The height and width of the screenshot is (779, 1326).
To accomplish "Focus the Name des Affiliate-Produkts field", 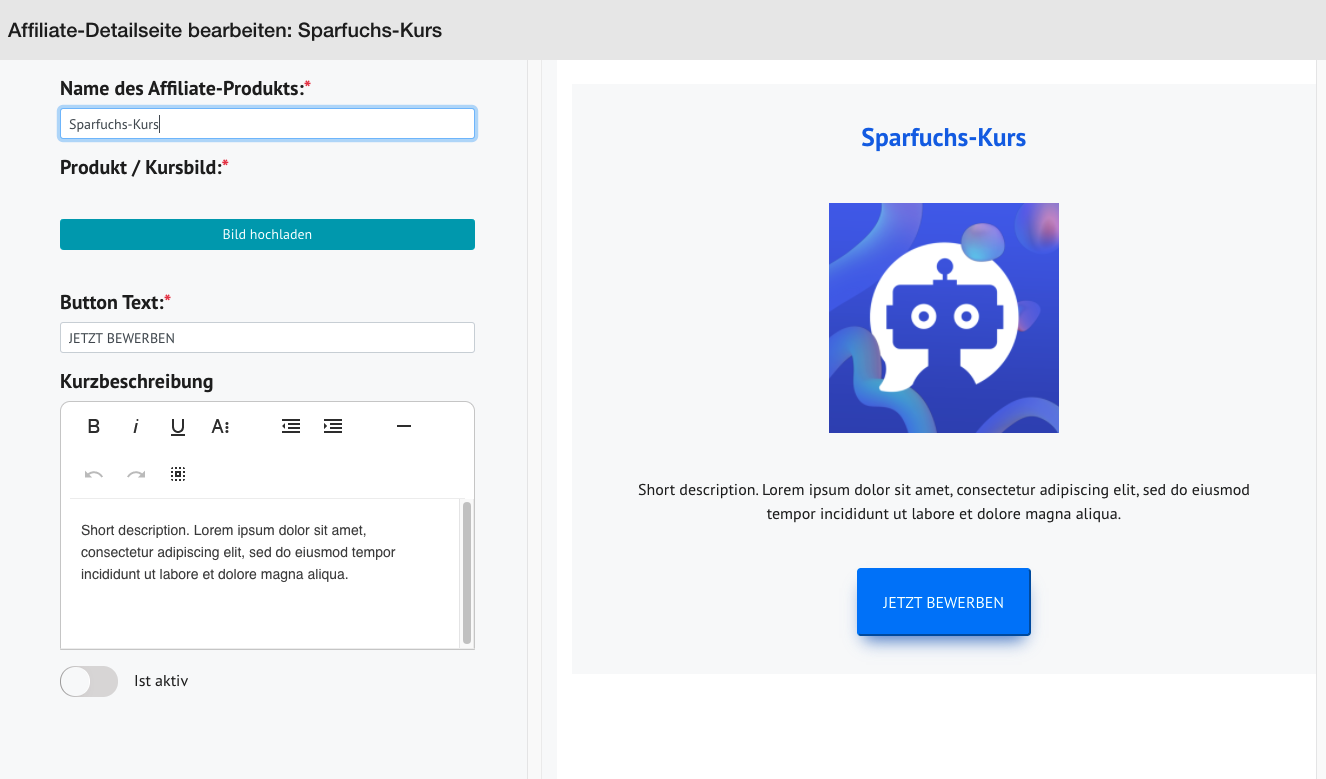I will pyautogui.click(x=267, y=123).
